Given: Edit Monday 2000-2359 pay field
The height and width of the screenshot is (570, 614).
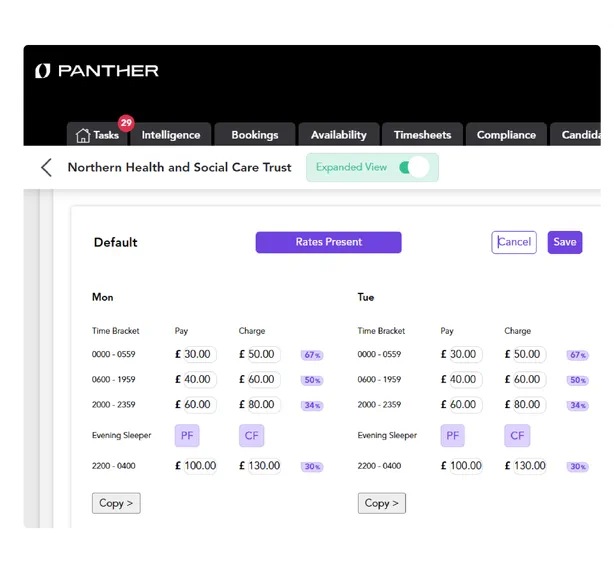Looking at the screenshot, I should pyautogui.click(x=199, y=404).
